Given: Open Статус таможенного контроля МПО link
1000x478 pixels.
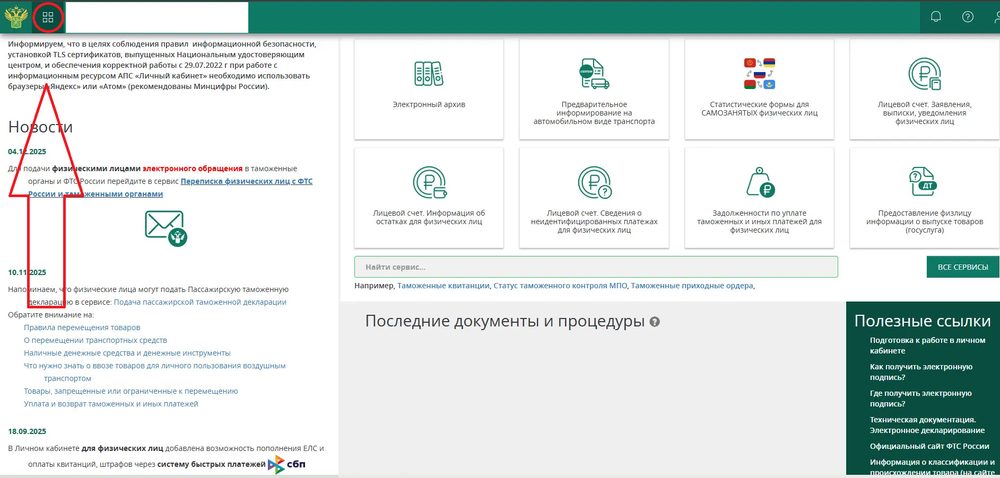Looking at the screenshot, I should 561,286.
